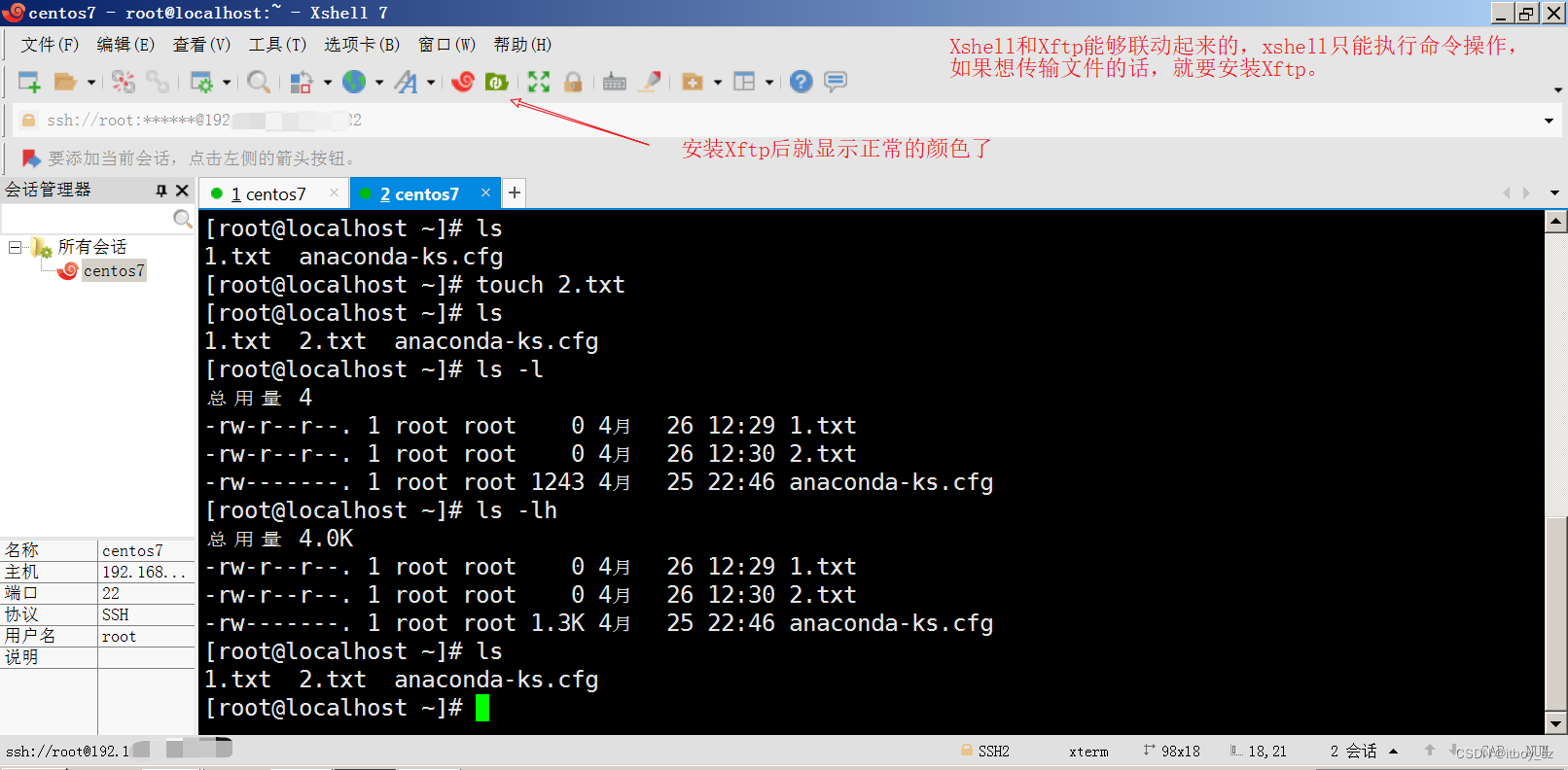Click the flag add-current-session arrow icon
Image resolution: width=1568 pixels, height=770 pixels.
31,157
